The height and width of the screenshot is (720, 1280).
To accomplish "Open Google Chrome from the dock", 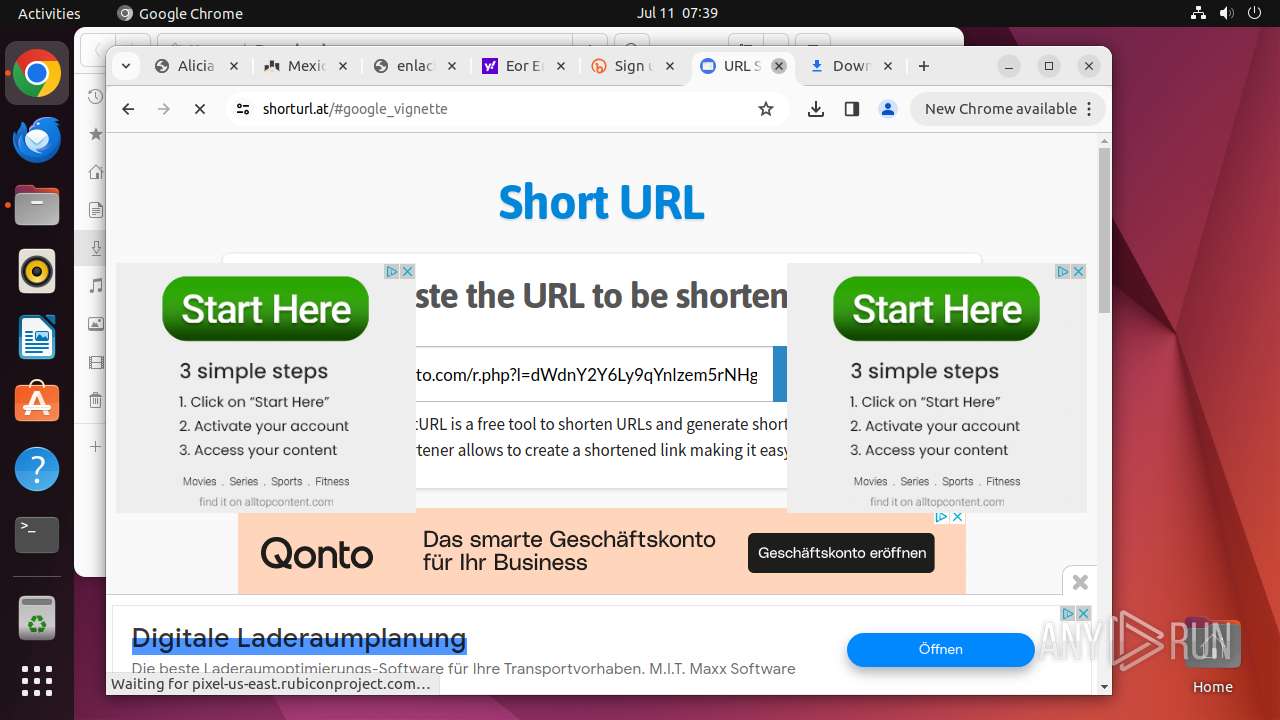I will click(37, 74).
